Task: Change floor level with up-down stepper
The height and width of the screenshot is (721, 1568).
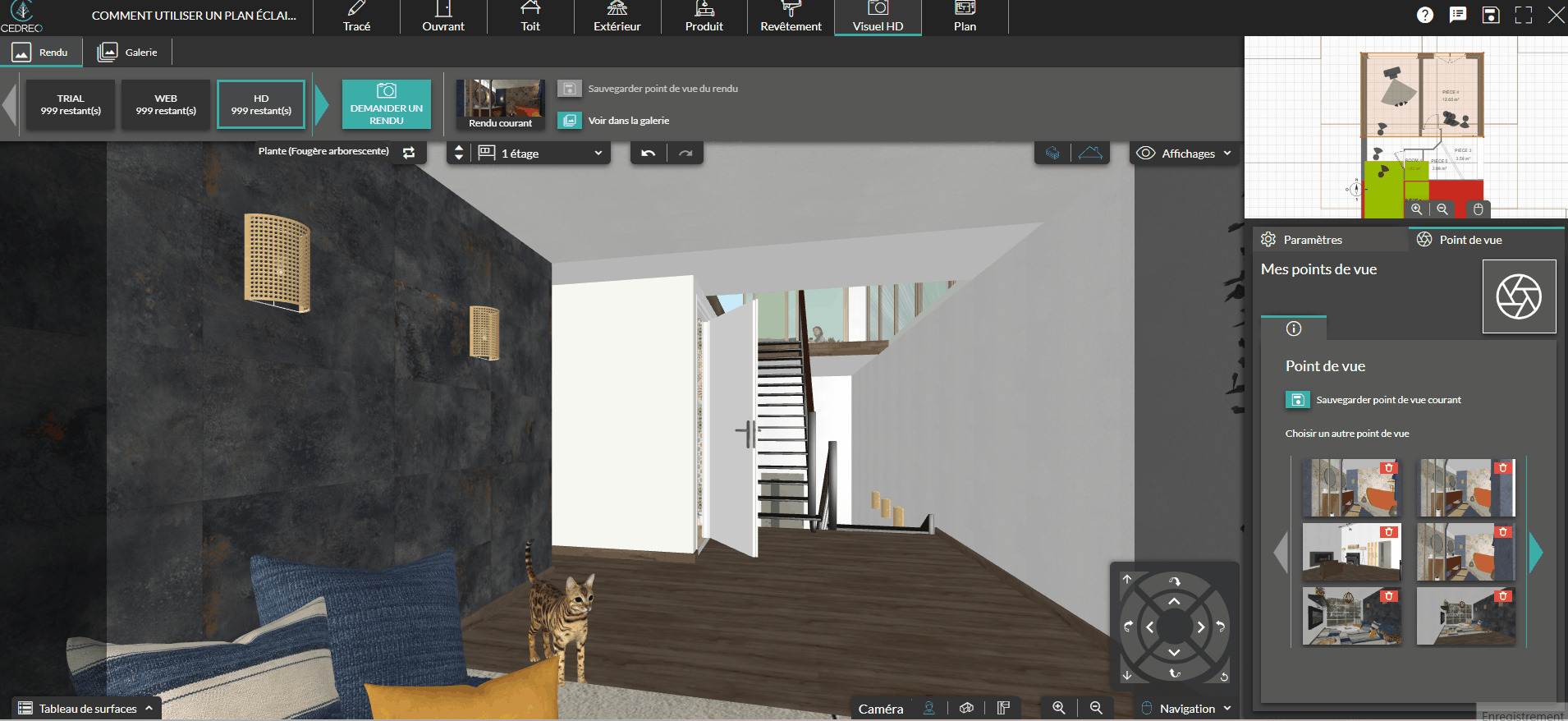Action: pos(459,153)
